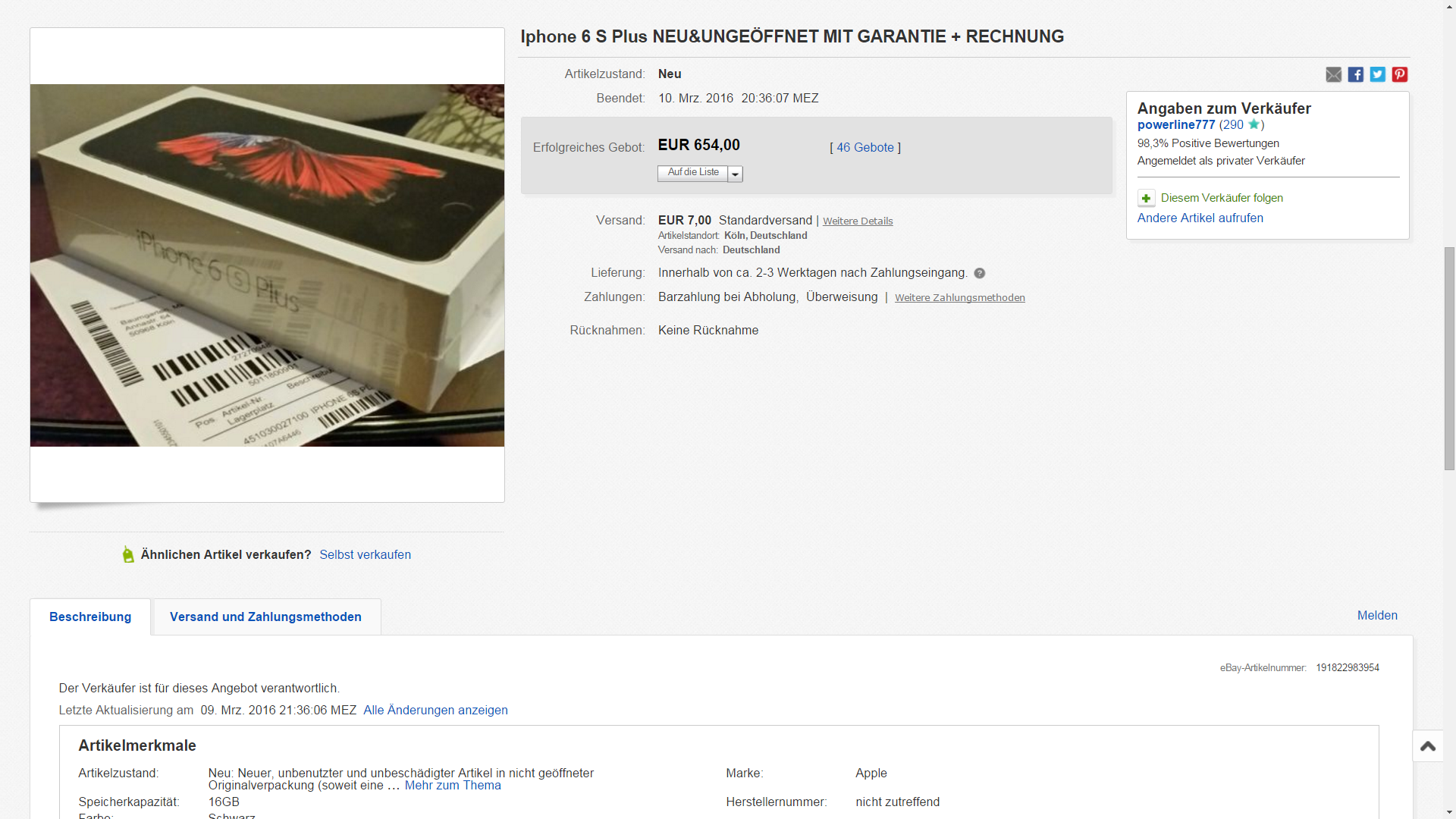Click the back-to-top arrow icon

(1428, 746)
